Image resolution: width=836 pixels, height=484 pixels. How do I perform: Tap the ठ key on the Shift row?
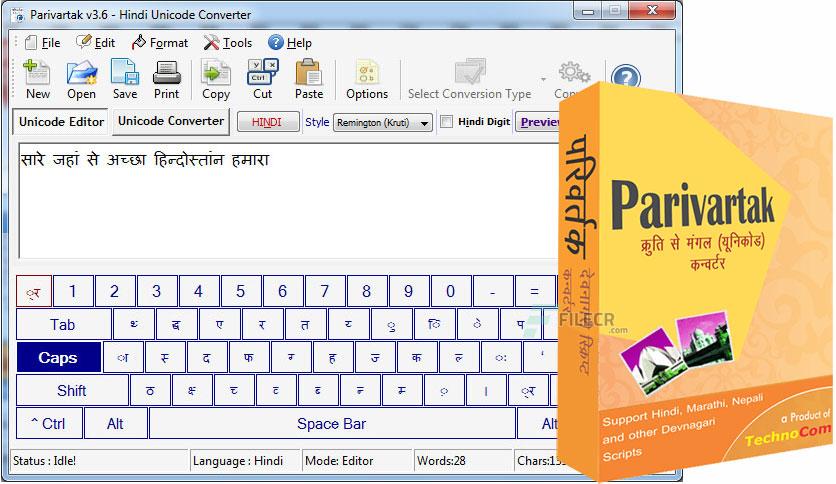[x=150, y=391]
